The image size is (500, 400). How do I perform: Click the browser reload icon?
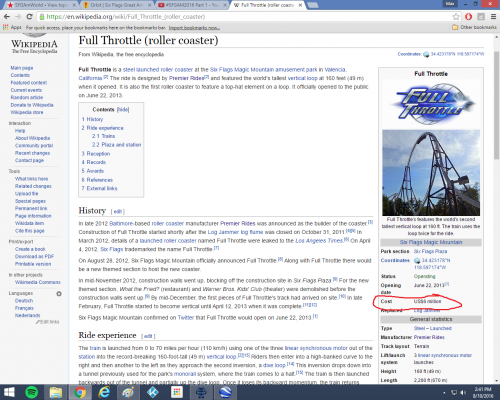(29, 17)
